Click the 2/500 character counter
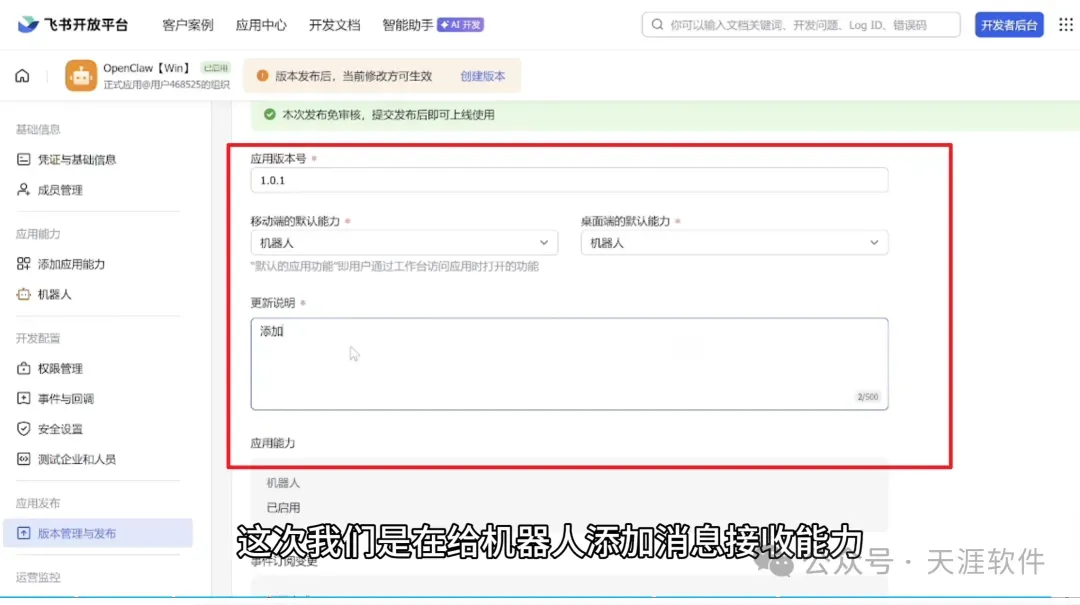Viewport: 1080px width, 605px height. (x=867, y=397)
